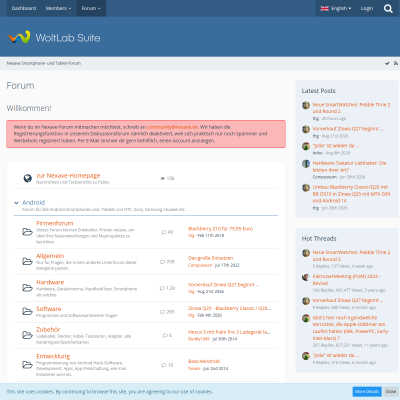Open the Hardware board
This screenshot has height=400, width=400.
point(50,282)
